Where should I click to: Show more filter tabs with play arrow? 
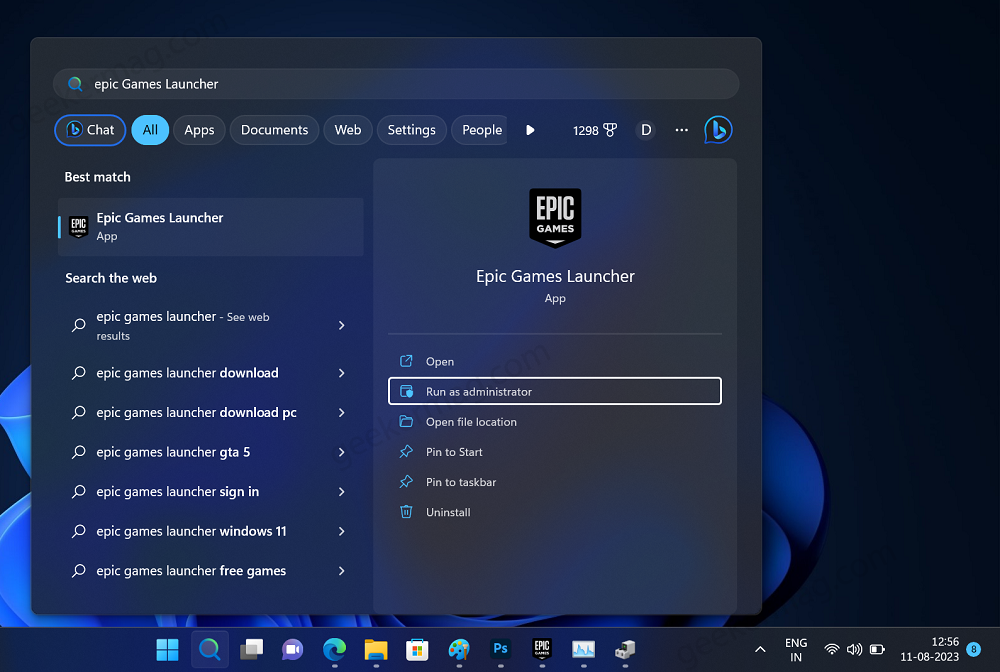530,130
